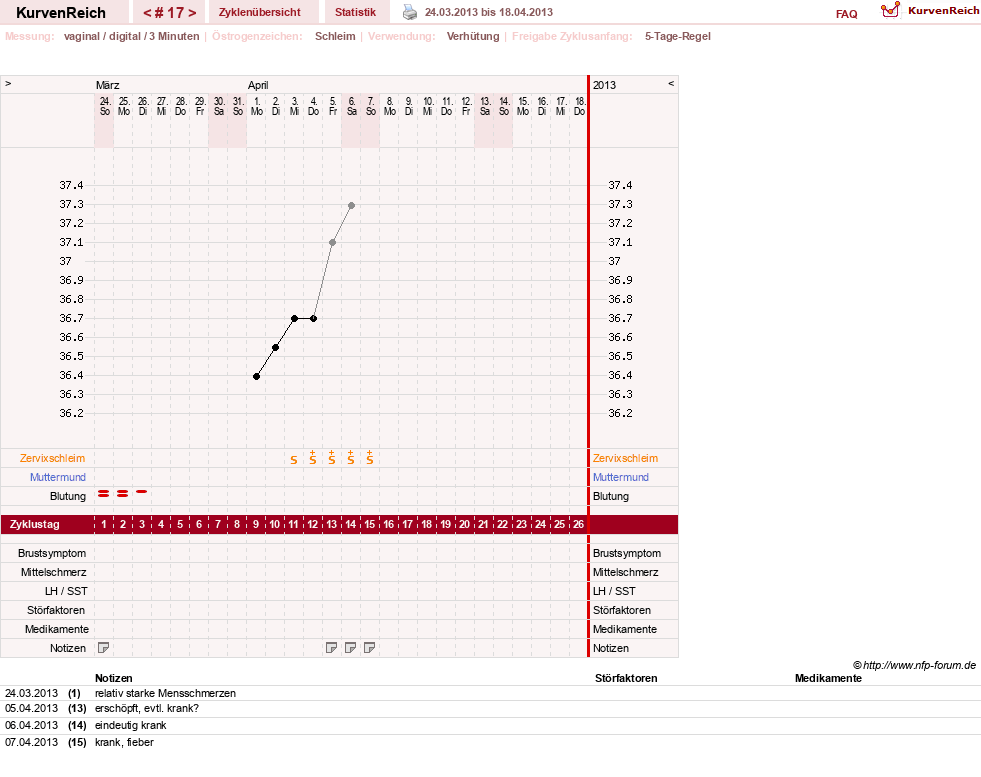Open the FAQ link
Image resolution: width=981 pixels, height=777 pixels.
pyautogui.click(x=846, y=14)
